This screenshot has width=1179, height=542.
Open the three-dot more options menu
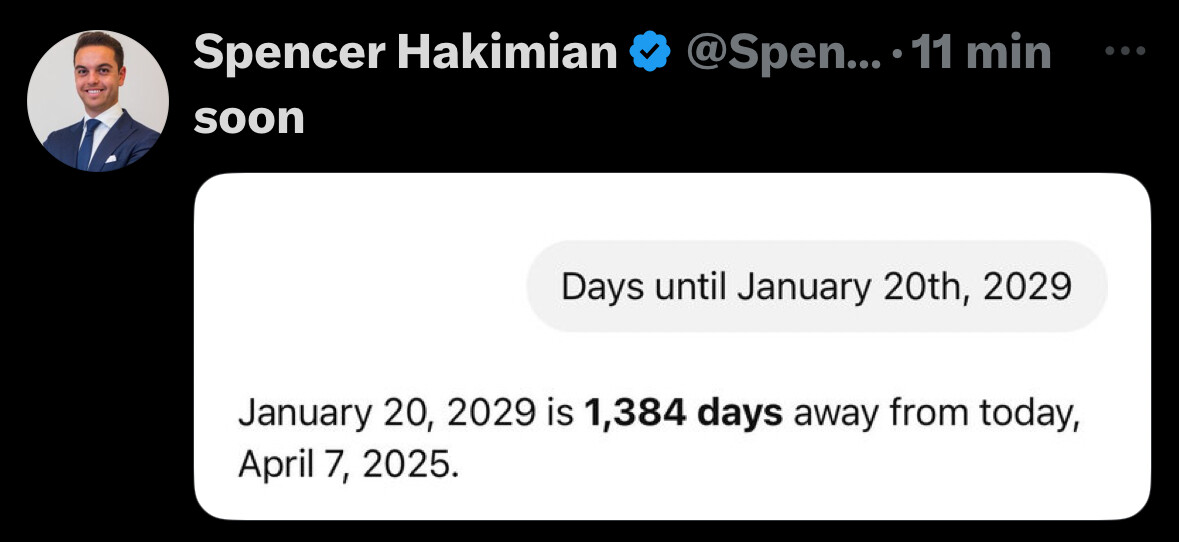[x=1125, y=51]
